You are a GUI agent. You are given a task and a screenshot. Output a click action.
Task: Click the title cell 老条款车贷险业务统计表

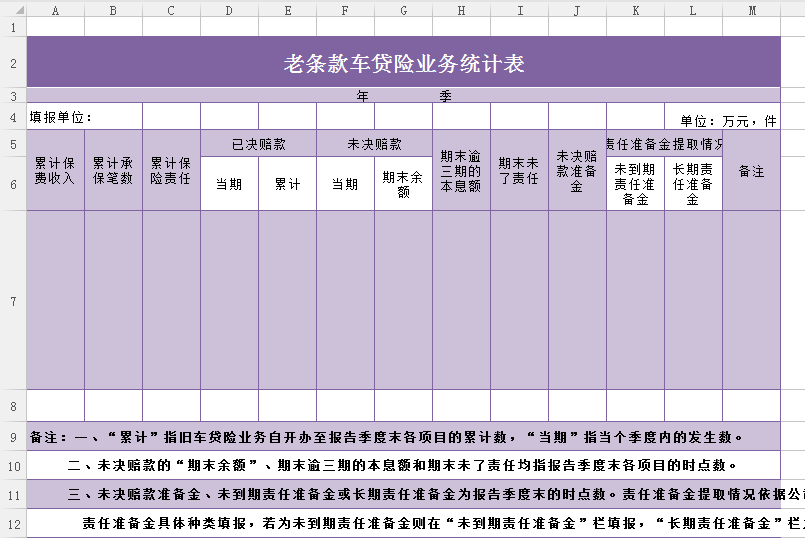point(403,63)
